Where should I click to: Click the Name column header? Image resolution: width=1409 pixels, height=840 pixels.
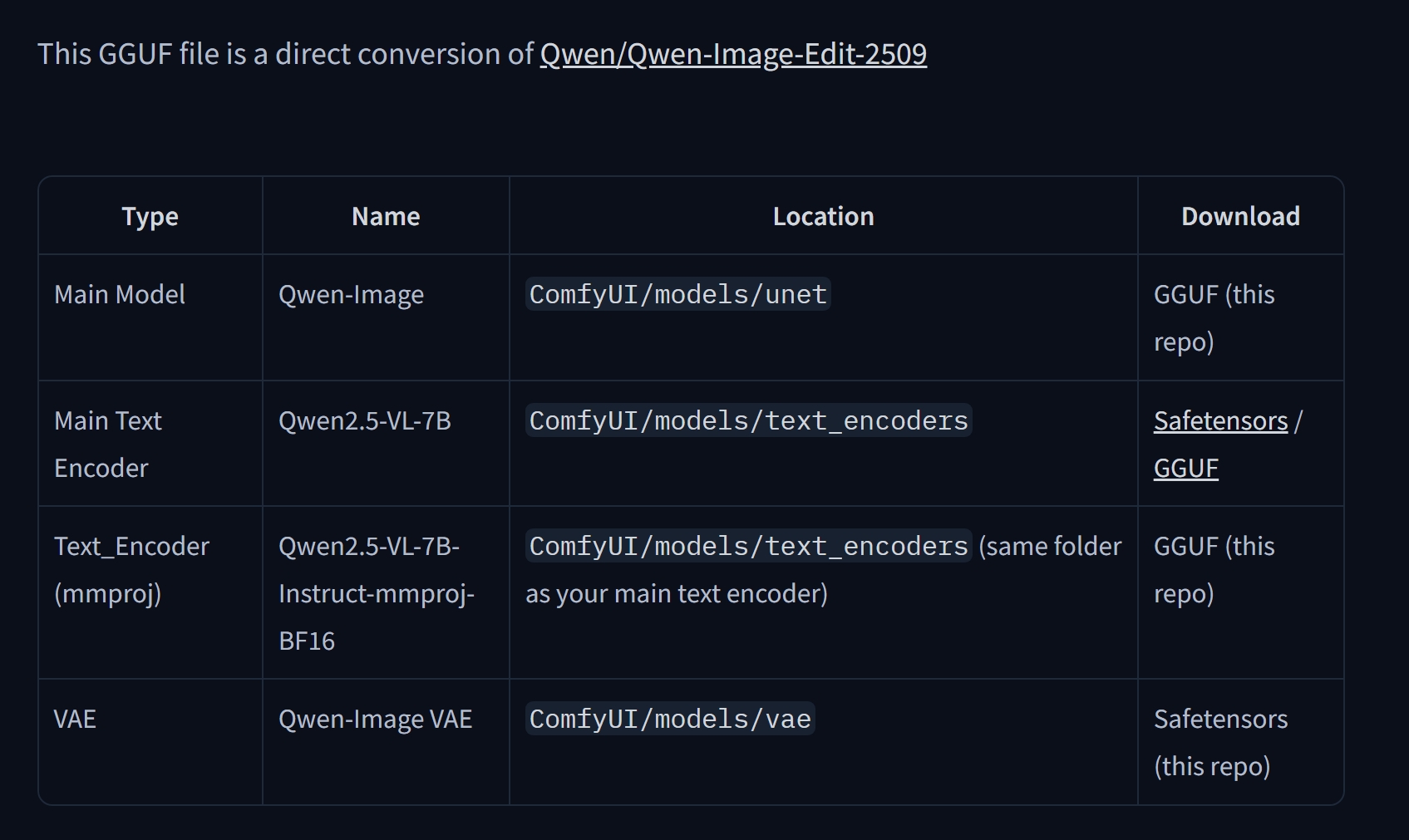tap(386, 217)
